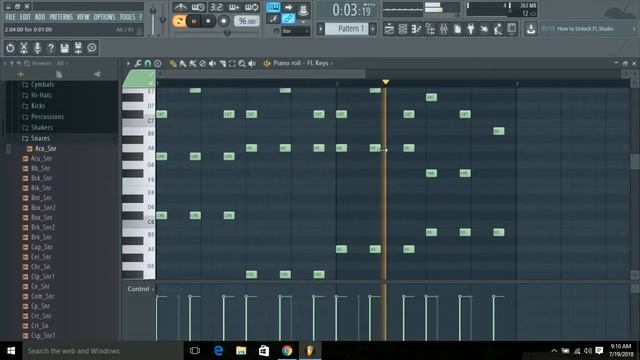This screenshot has width=640, height=360.
Task: Select the piano roll zoom tool
Action: click(x=242, y=63)
